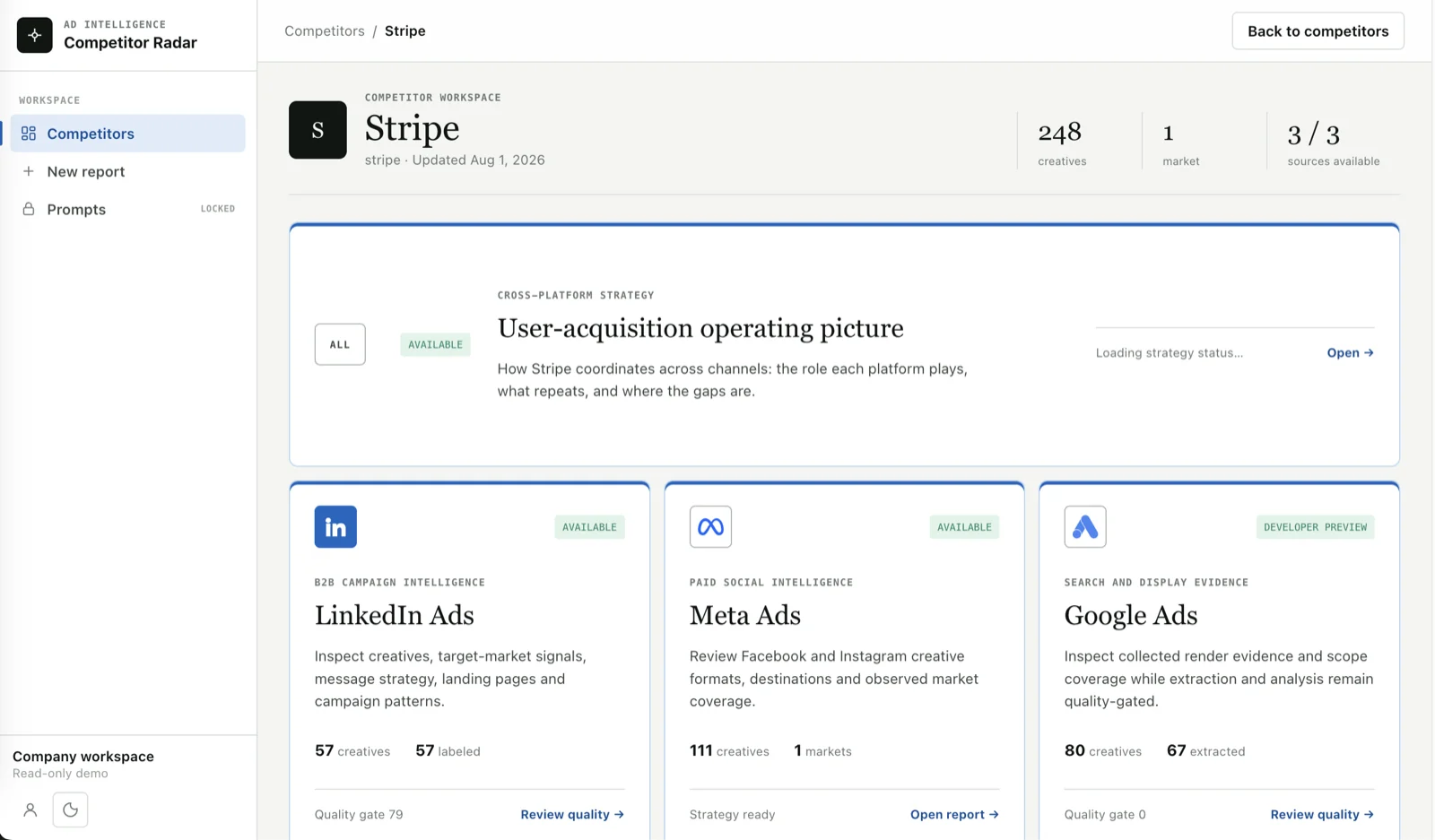Viewport: 1435px width, 840px height.
Task: Open the Competitors sidebar item
Action: pyautogui.click(x=128, y=134)
